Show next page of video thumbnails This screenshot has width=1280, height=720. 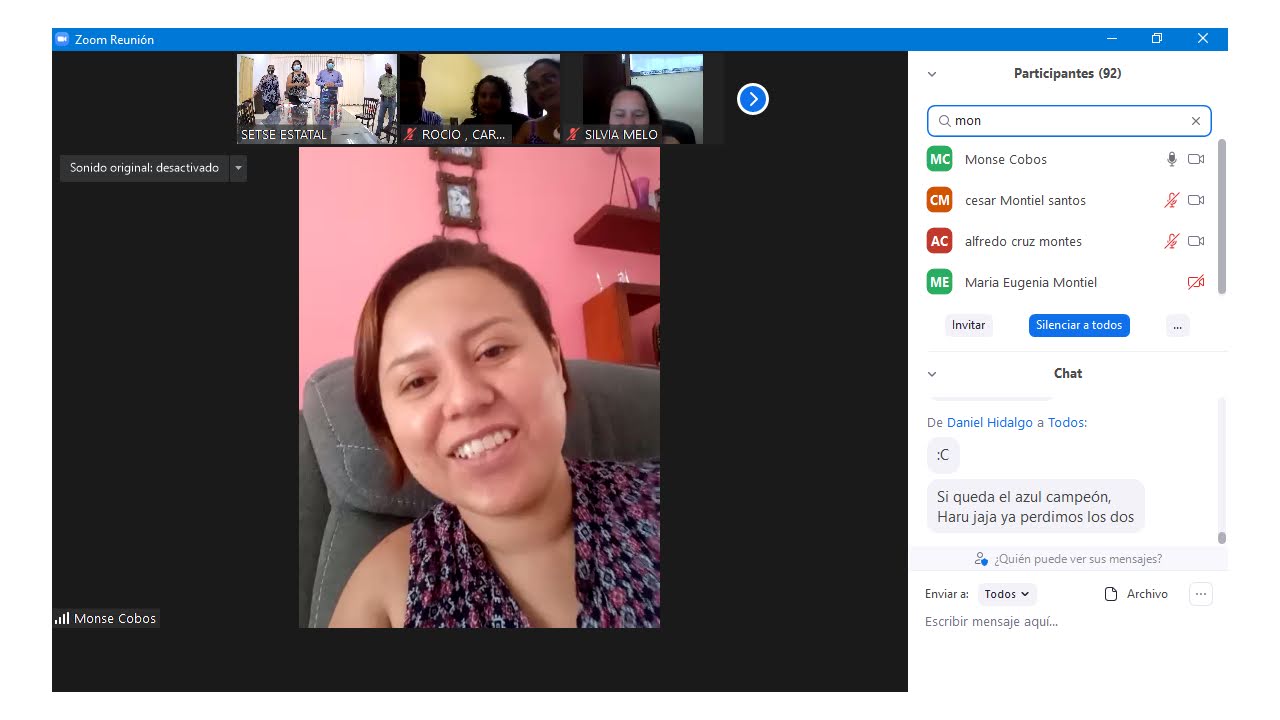pyautogui.click(x=753, y=99)
